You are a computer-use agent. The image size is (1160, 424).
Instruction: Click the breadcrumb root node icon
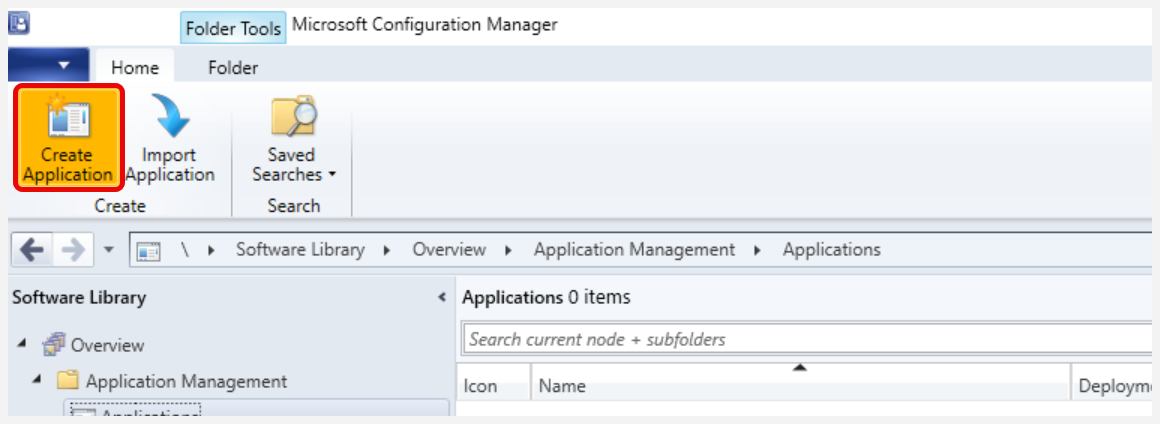(x=149, y=250)
